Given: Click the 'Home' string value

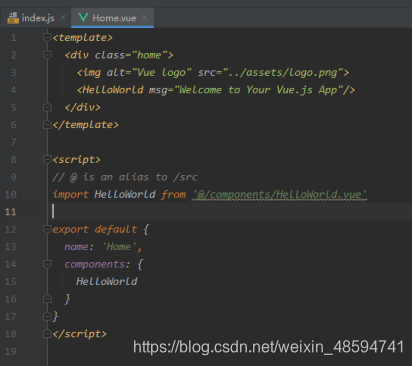Looking at the screenshot, I should pyautogui.click(x=119, y=247).
